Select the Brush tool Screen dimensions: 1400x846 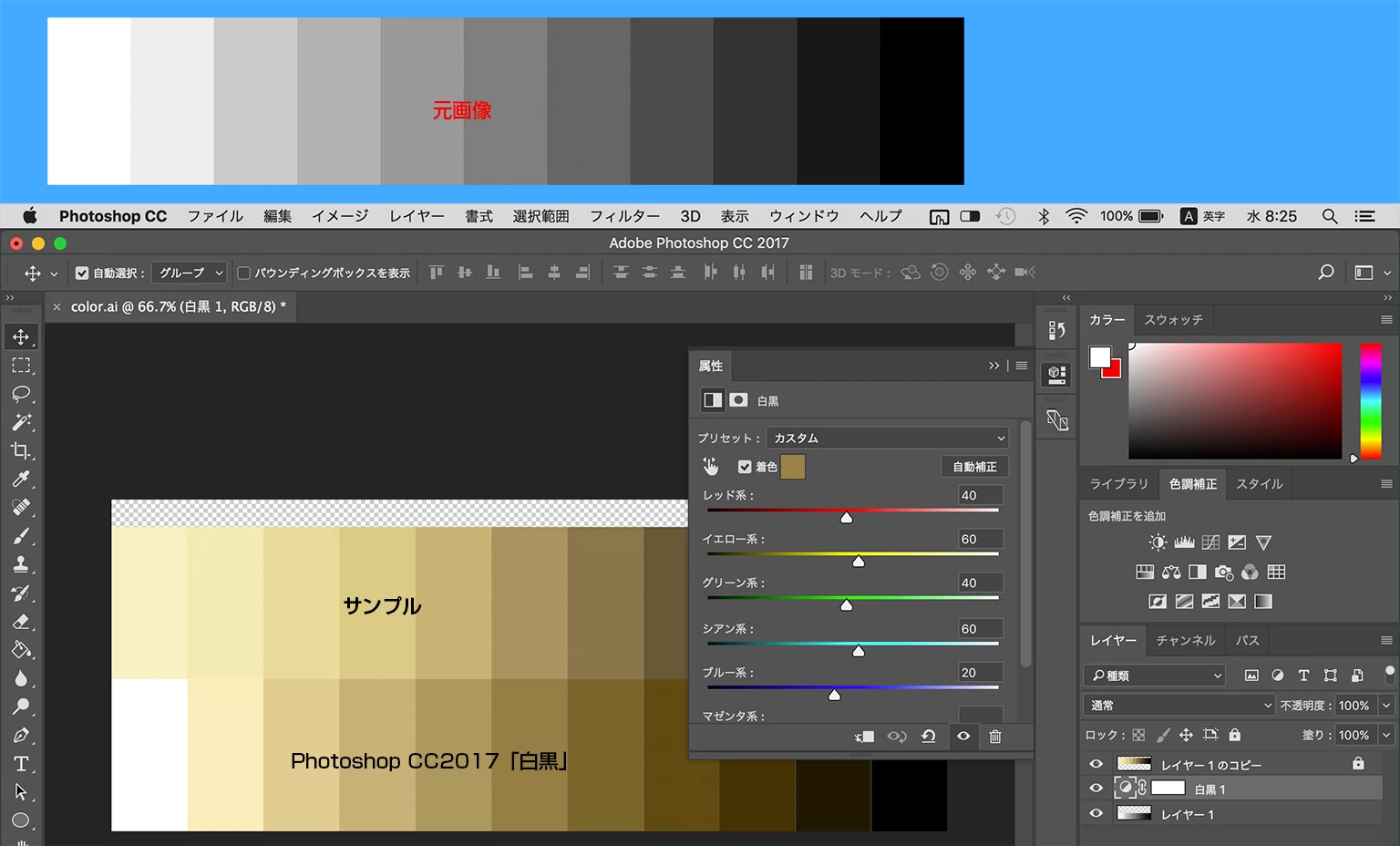point(21,536)
